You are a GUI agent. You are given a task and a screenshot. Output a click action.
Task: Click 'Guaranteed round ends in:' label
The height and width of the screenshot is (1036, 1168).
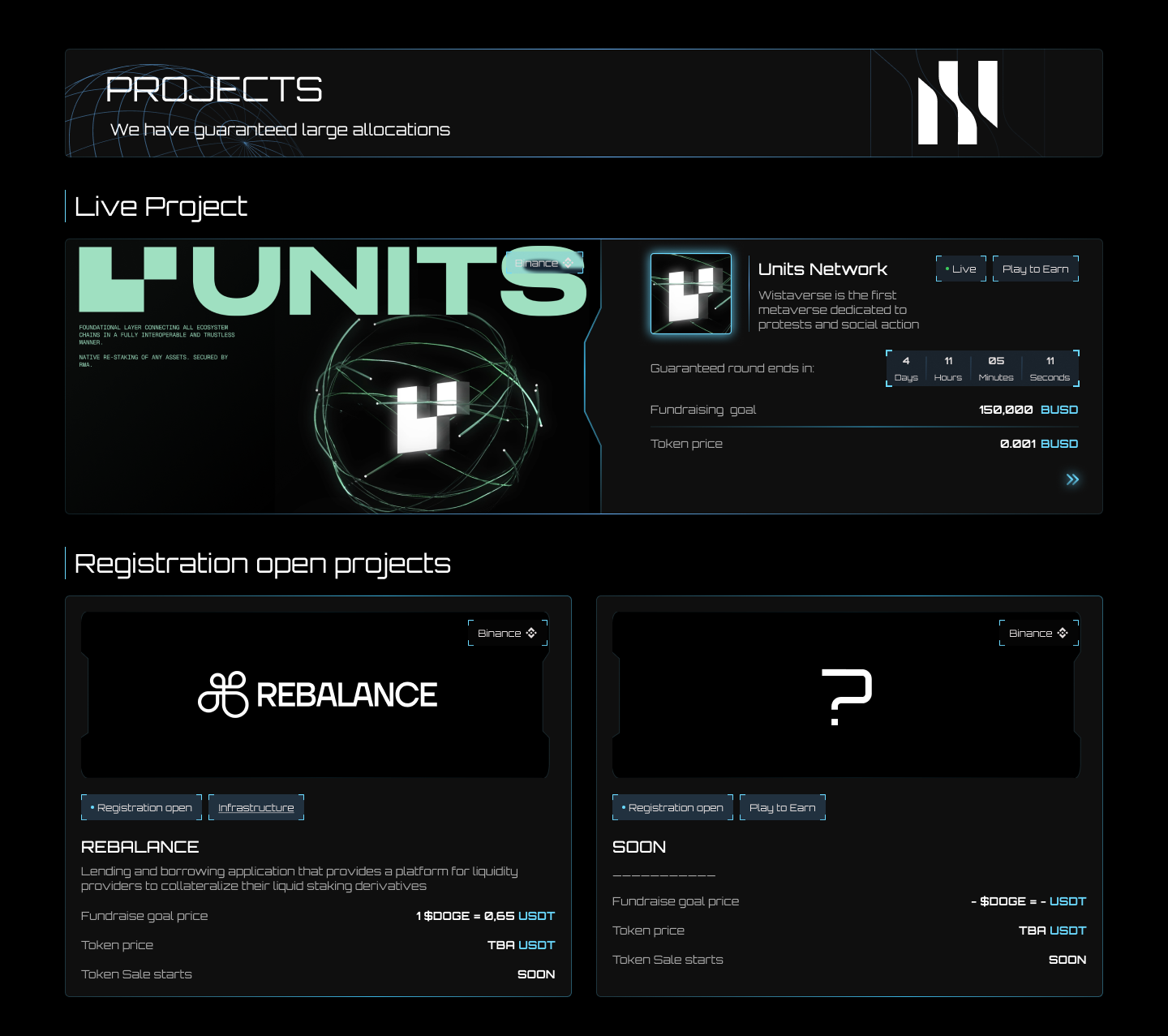(732, 368)
